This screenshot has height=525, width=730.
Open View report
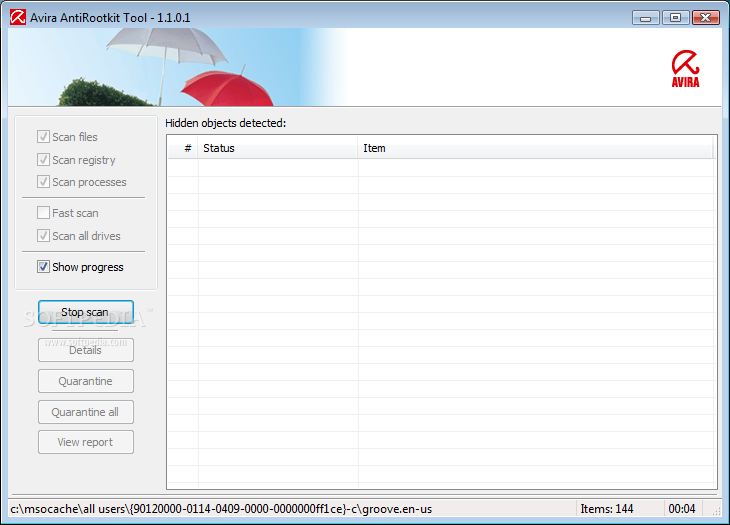tap(86, 442)
